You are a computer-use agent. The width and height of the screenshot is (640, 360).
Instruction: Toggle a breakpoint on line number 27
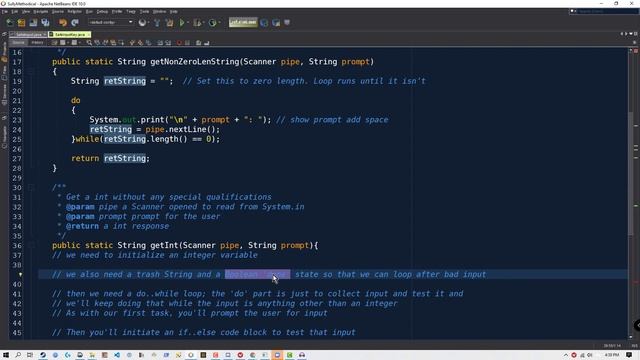tap(16, 158)
